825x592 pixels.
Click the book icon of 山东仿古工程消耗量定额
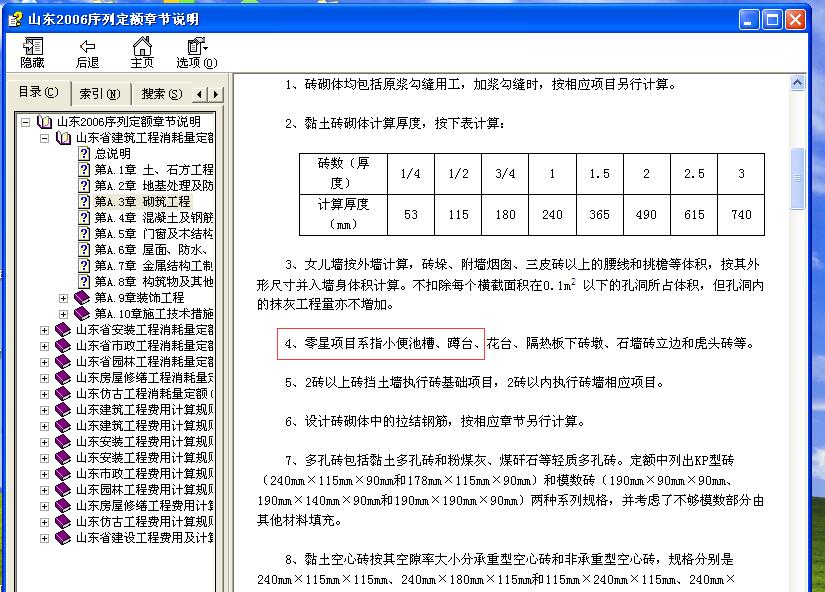pos(63,394)
